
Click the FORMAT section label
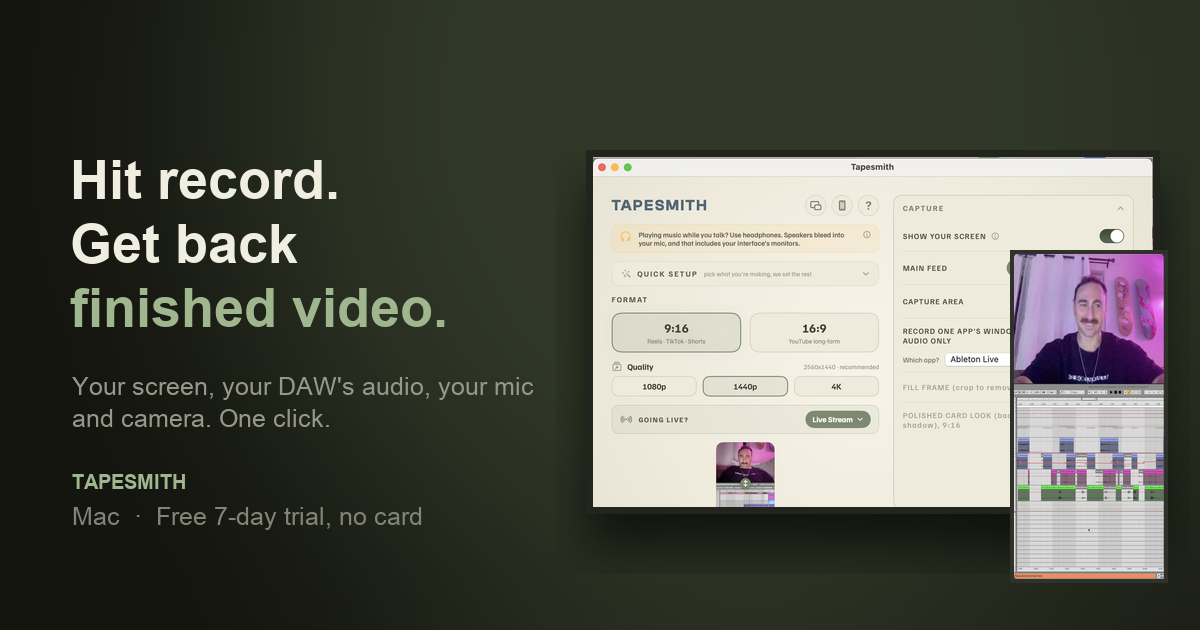pyautogui.click(x=629, y=300)
